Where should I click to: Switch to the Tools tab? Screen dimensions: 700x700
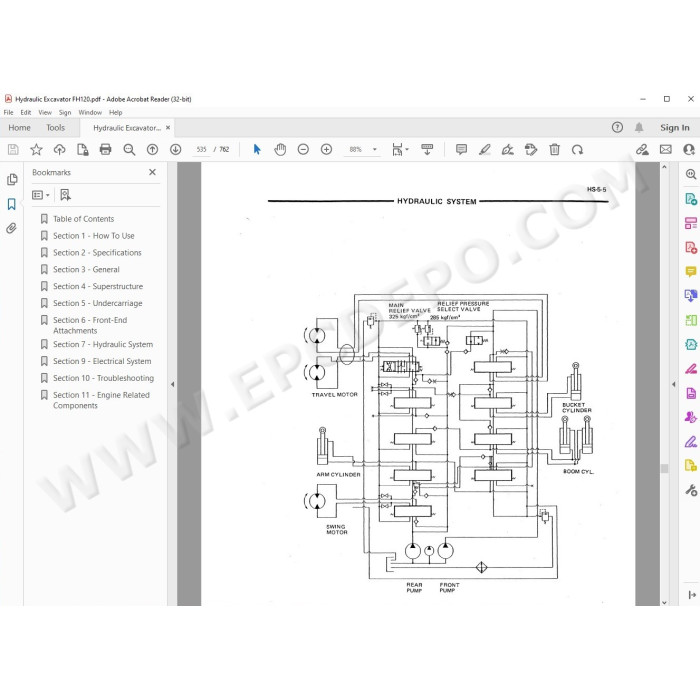click(x=55, y=128)
